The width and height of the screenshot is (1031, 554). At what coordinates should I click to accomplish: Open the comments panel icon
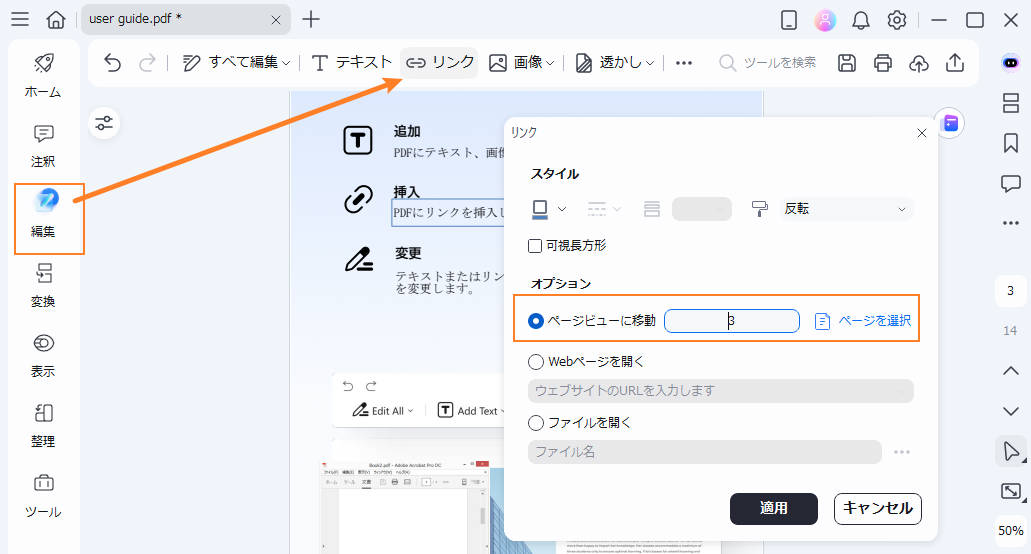tap(1011, 183)
